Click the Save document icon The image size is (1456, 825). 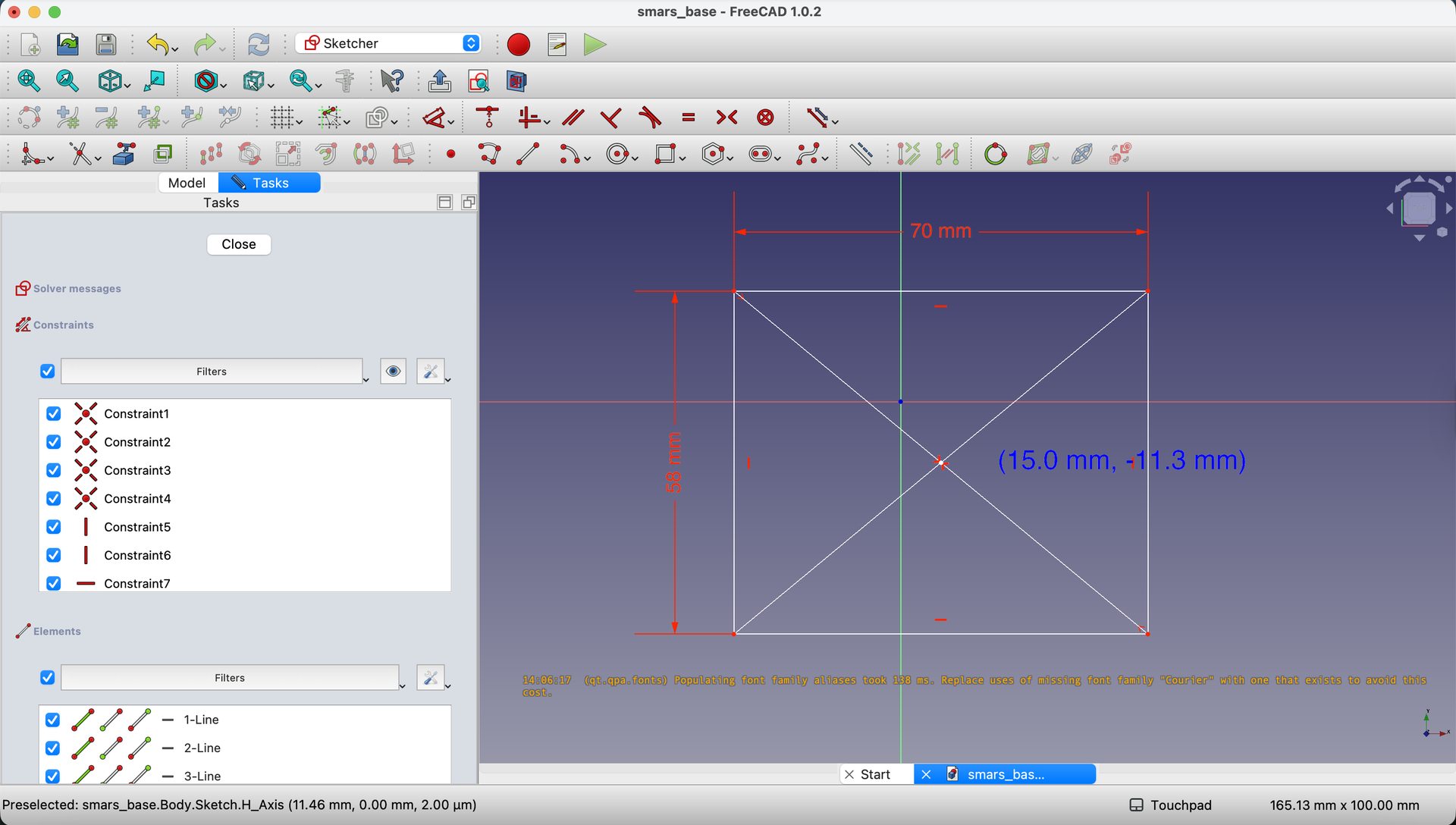[106, 45]
